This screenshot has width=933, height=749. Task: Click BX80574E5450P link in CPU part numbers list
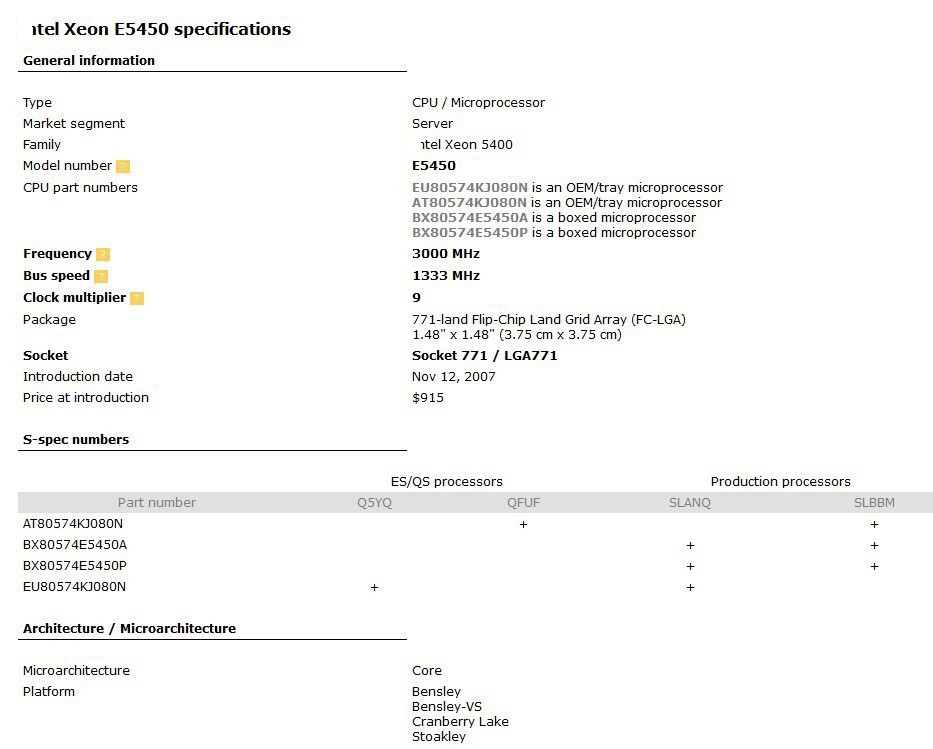click(x=469, y=233)
